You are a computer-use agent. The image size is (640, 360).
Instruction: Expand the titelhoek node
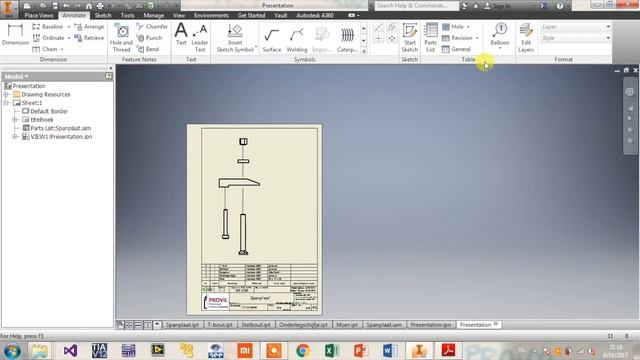(x=15, y=120)
